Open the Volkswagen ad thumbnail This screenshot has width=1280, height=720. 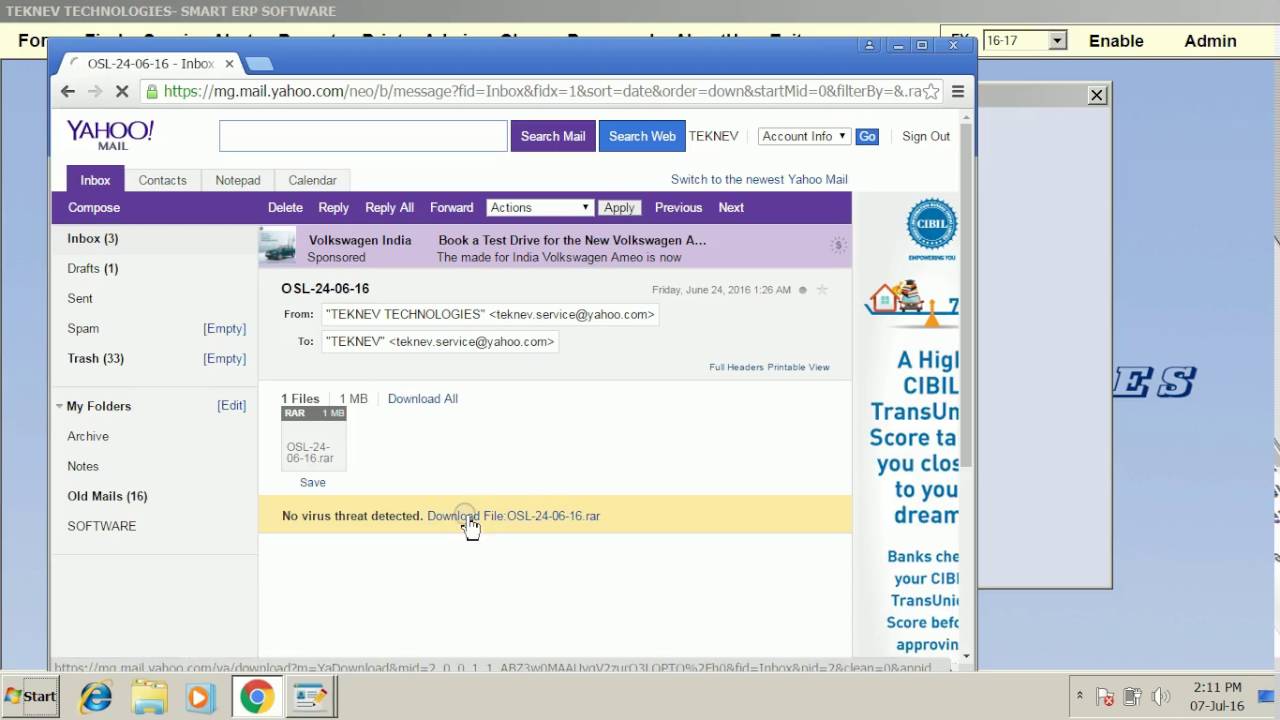tap(277, 246)
